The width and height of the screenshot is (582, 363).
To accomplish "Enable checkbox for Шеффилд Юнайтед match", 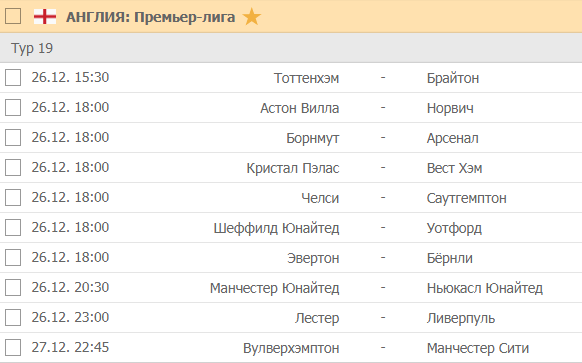I will point(13,228).
